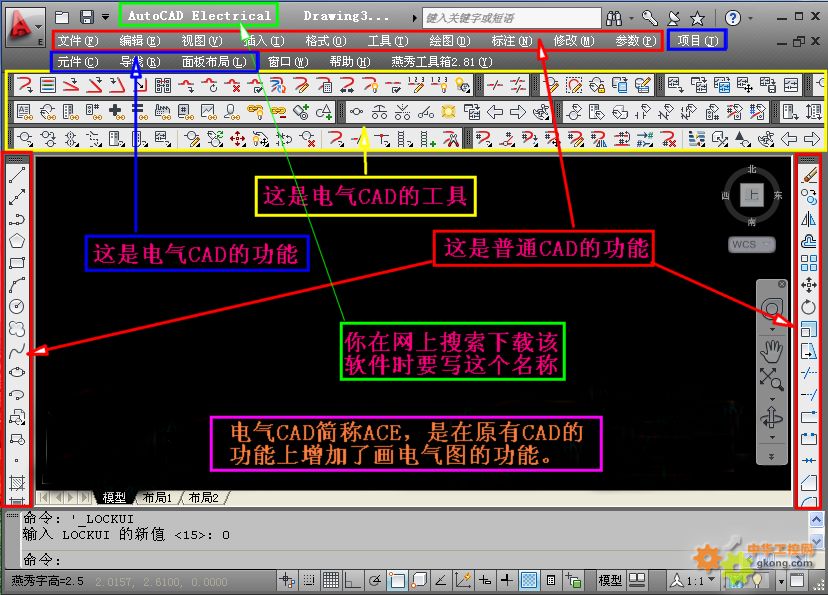The image size is (828, 595).
Task: Toggle Snap Mode in the status bar
Action: (309, 581)
